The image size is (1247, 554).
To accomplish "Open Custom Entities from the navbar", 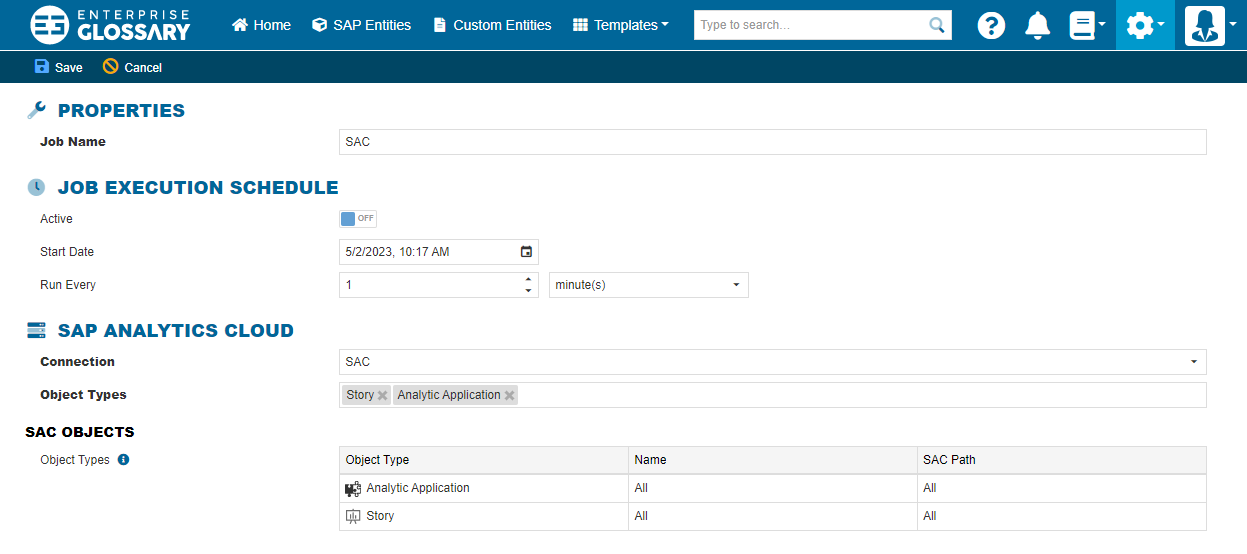I will point(492,25).
